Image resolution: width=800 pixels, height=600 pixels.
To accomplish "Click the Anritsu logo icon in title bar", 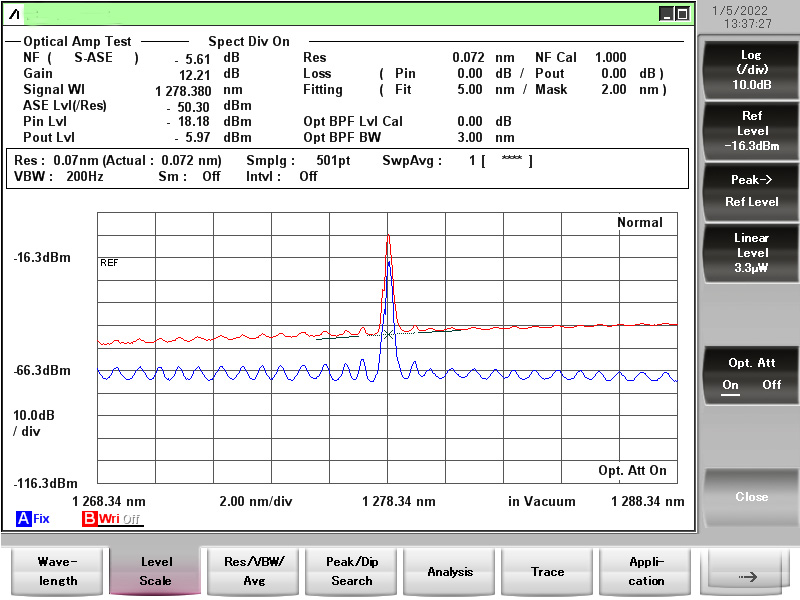I will [14, 13].
